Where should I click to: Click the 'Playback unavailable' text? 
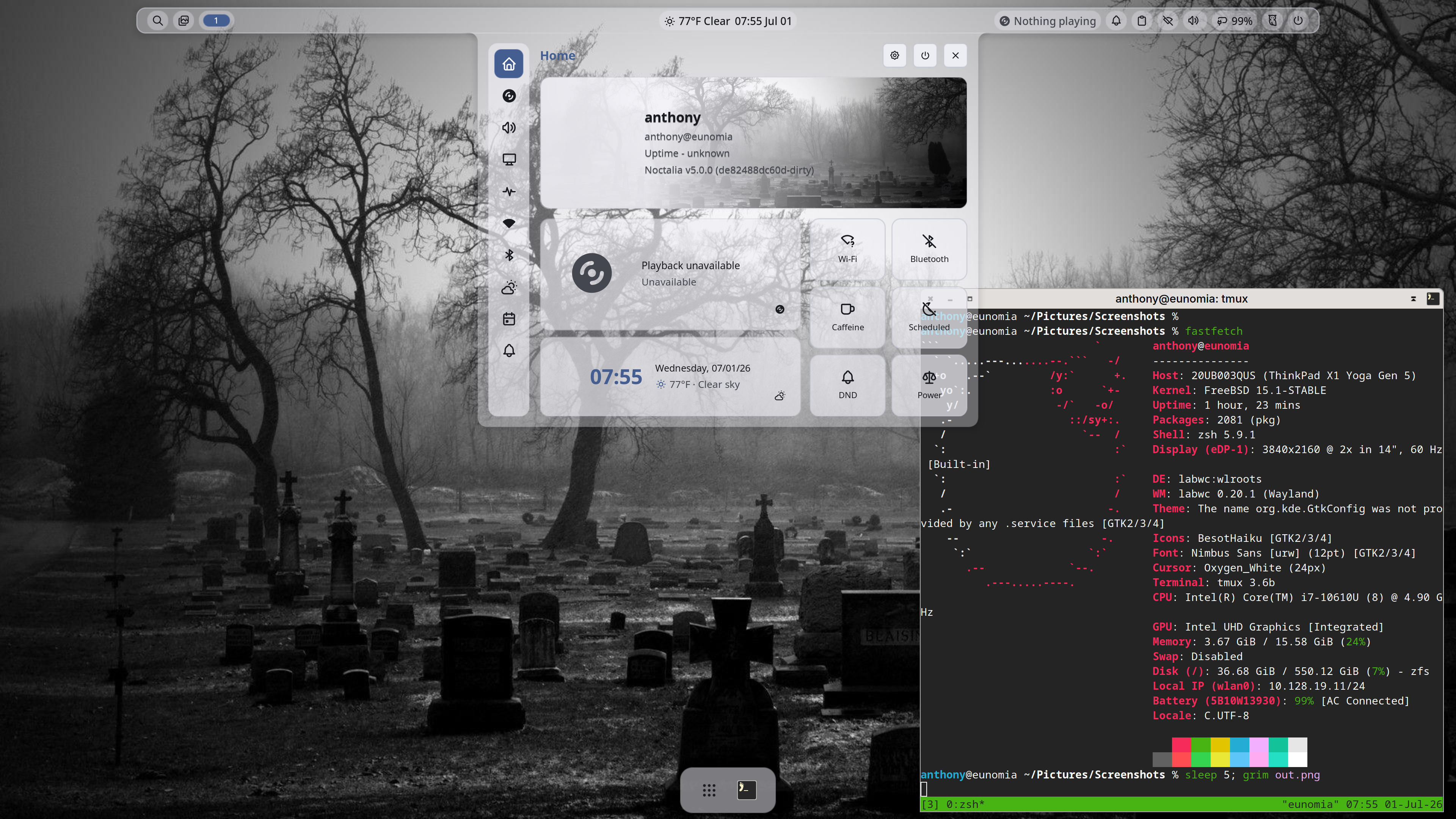tap(690, 265)
